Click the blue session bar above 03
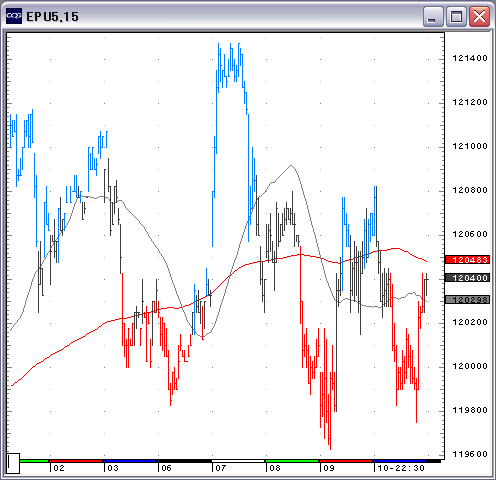The width and height of the screenshot is (496, 480). (130, 461)
